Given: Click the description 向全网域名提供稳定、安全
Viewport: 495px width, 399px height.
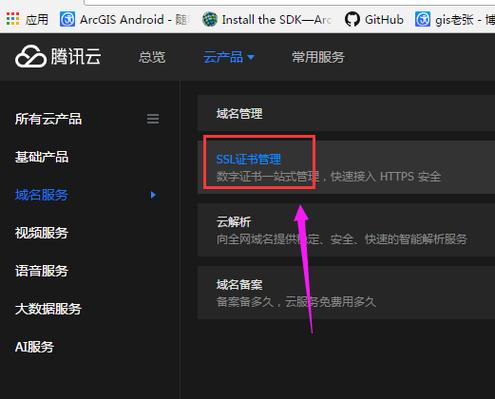Looking at the screenshot, I should (285, 239).
